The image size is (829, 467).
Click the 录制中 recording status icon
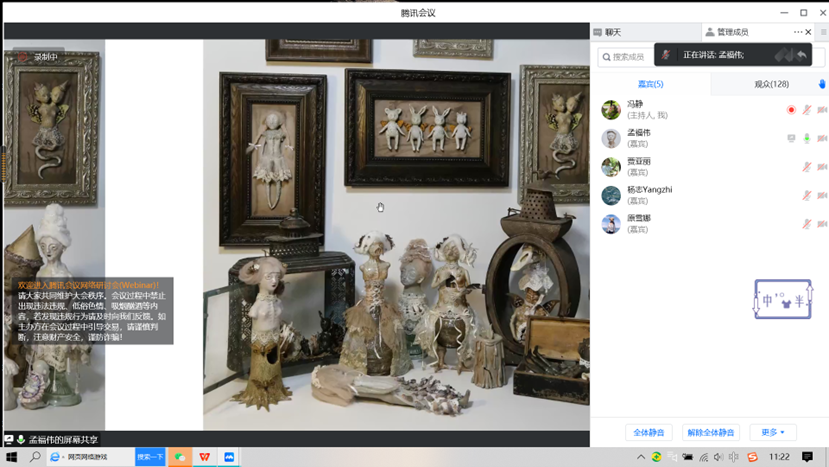[23, 57]
